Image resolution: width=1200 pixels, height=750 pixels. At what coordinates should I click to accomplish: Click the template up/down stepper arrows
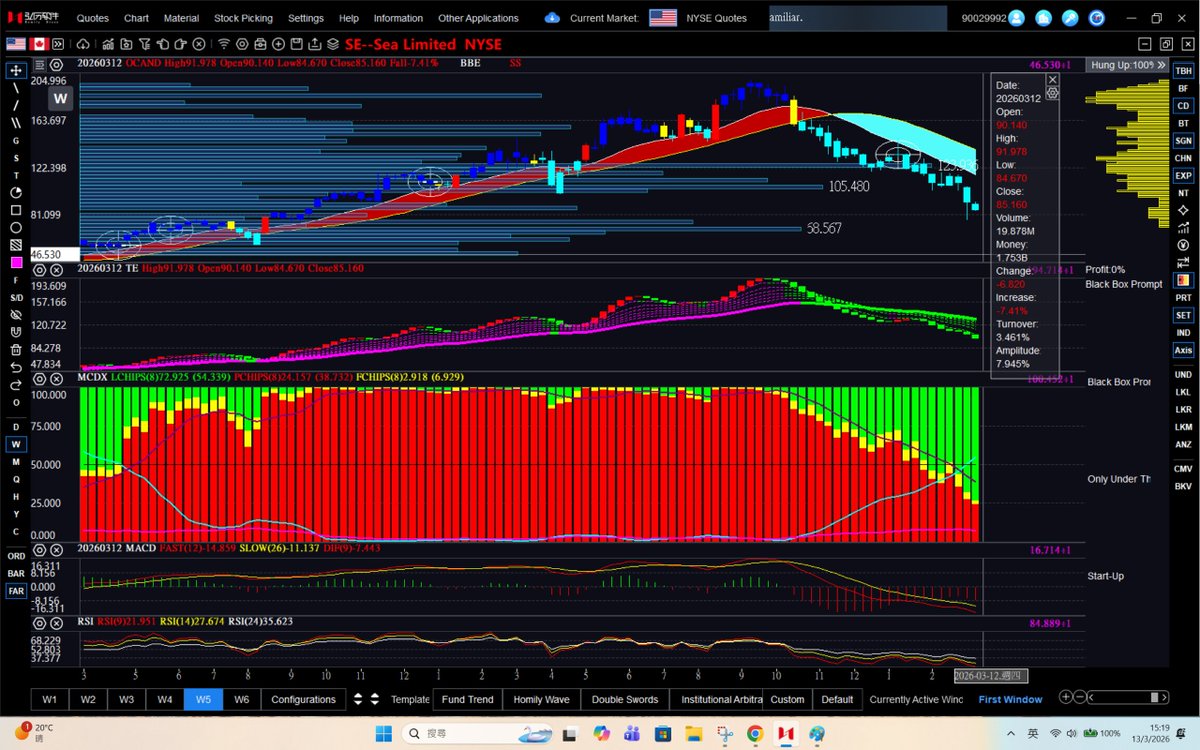[x=368, y=699]
